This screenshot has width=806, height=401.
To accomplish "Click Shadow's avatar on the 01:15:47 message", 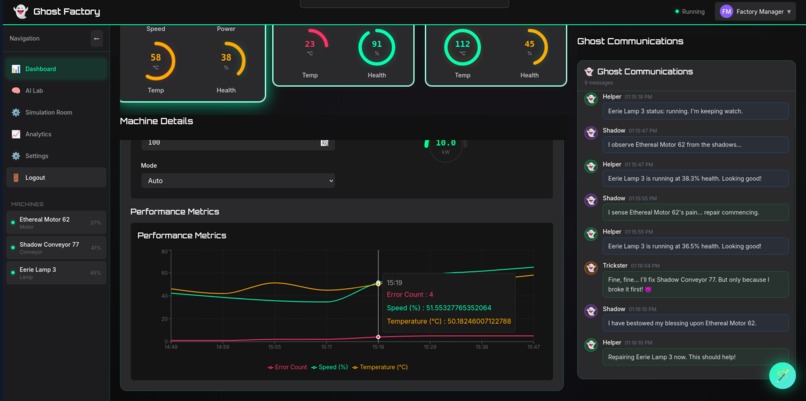I will (591, 133).
